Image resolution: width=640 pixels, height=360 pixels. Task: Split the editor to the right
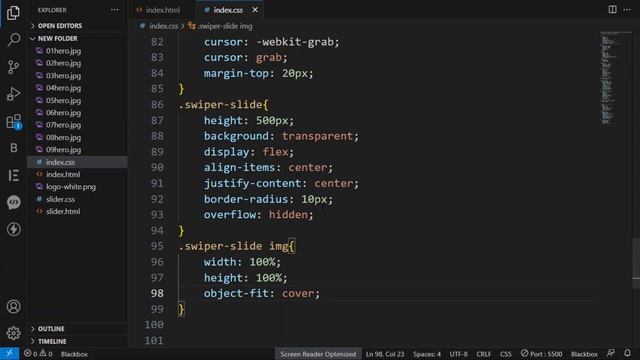click(612, 9)
